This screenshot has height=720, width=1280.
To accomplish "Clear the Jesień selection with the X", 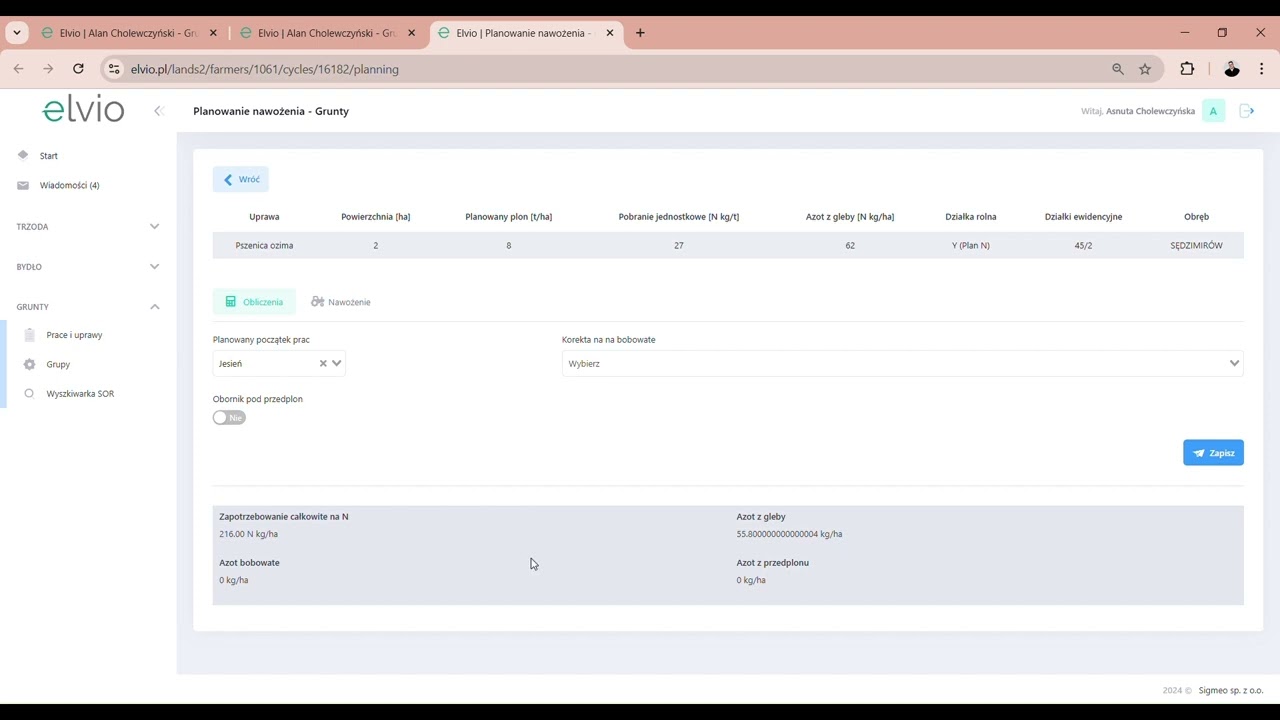I will 323,364.
